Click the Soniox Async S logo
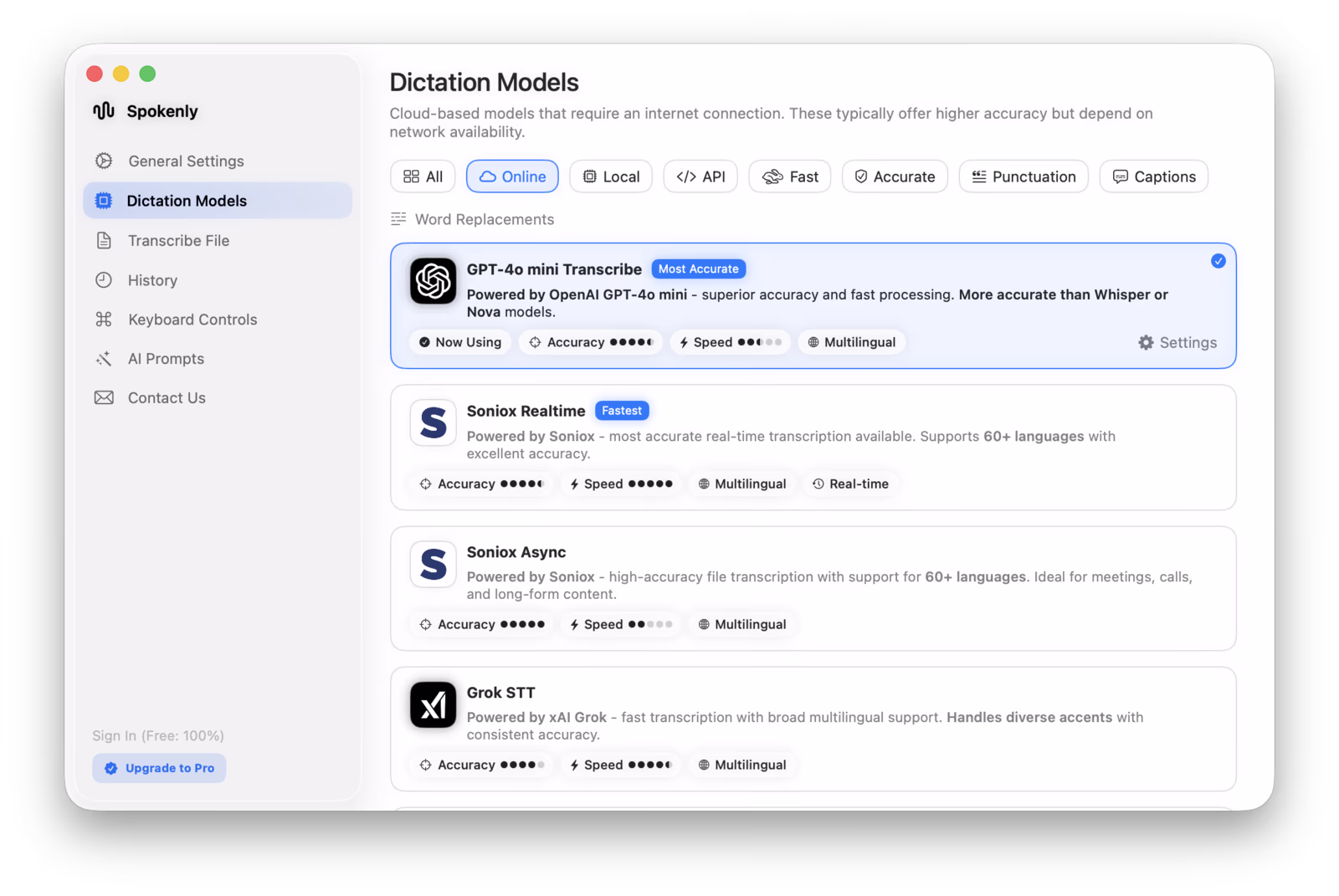The image size is (1339, 896). click(x=433, y=564)
